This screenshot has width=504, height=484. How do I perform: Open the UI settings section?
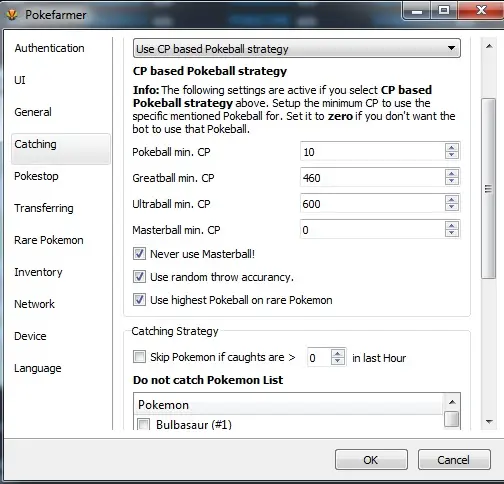coord(20,80)
